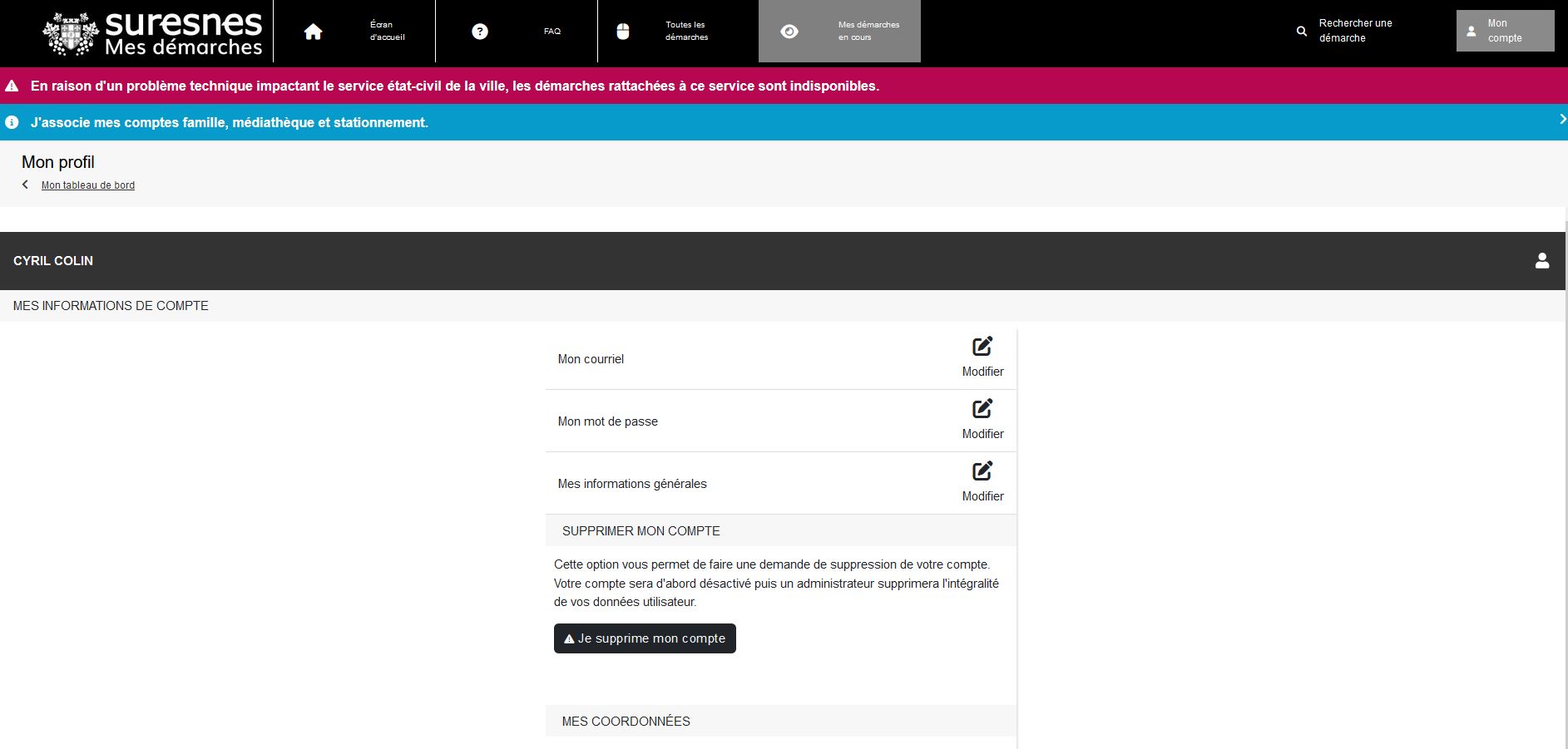This screenshot has width=1568, height=749.
Task: Select the home icon in the navigation bar
Action: (x=313, y=31)
